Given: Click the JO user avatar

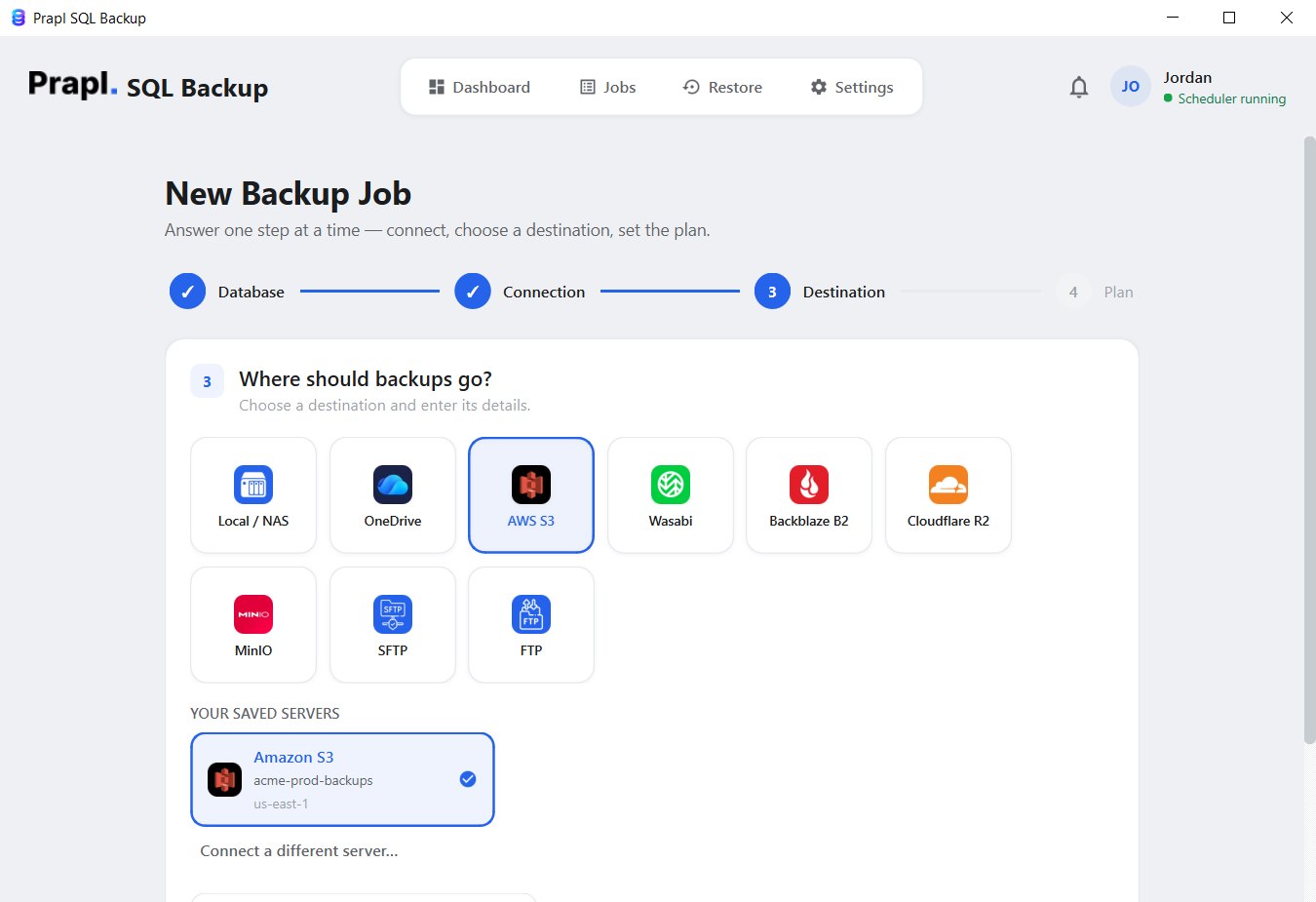Looking at the screenshot, I should (x=1131, y=87).
